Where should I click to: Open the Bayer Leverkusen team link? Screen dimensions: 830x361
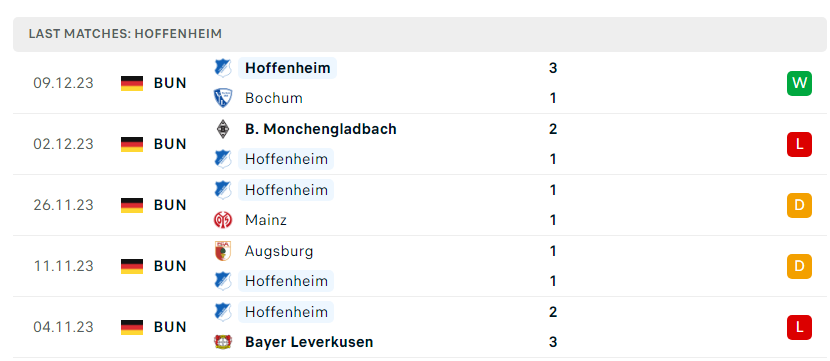point(309,342)
